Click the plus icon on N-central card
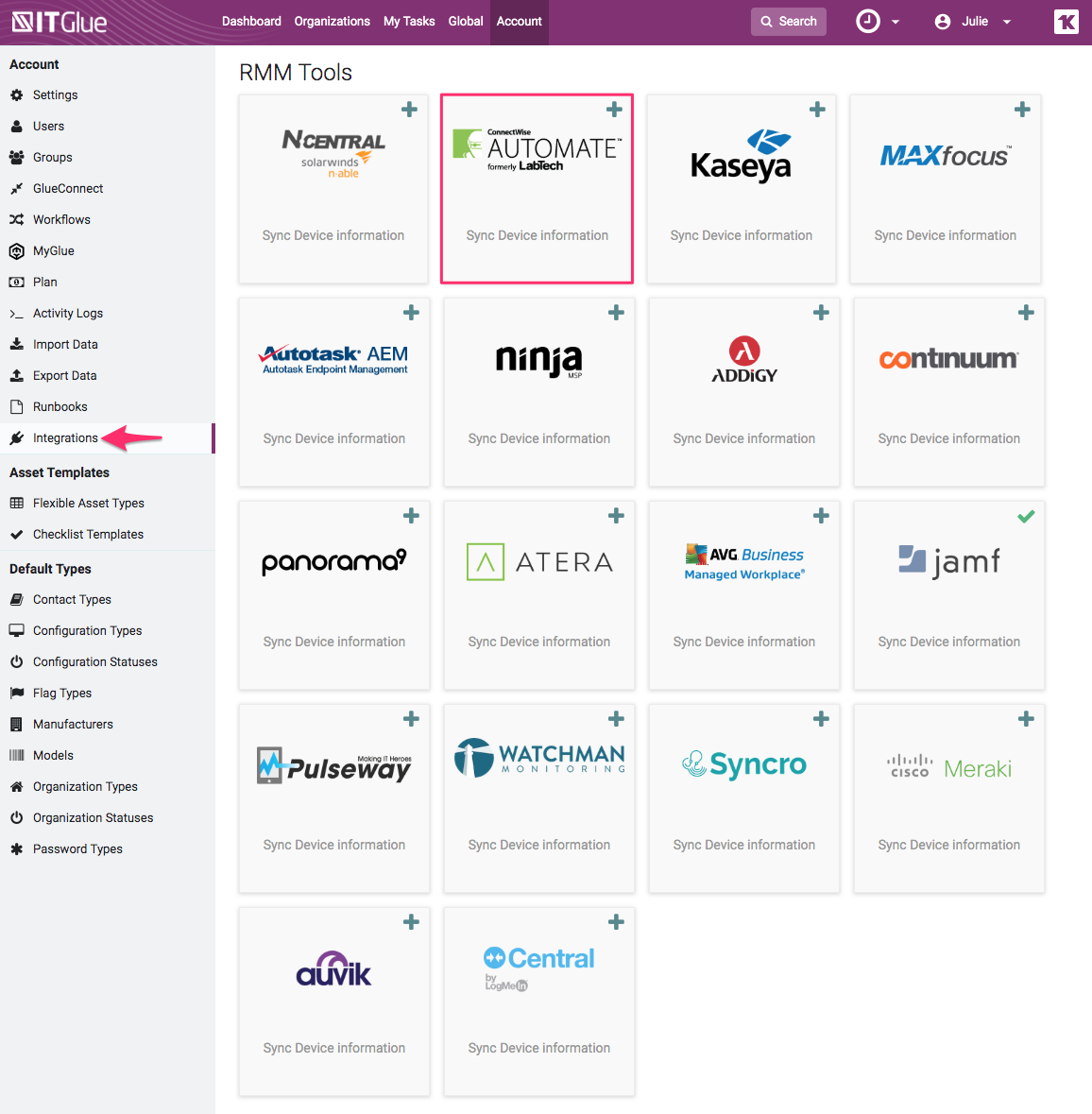 click(409, 110)
